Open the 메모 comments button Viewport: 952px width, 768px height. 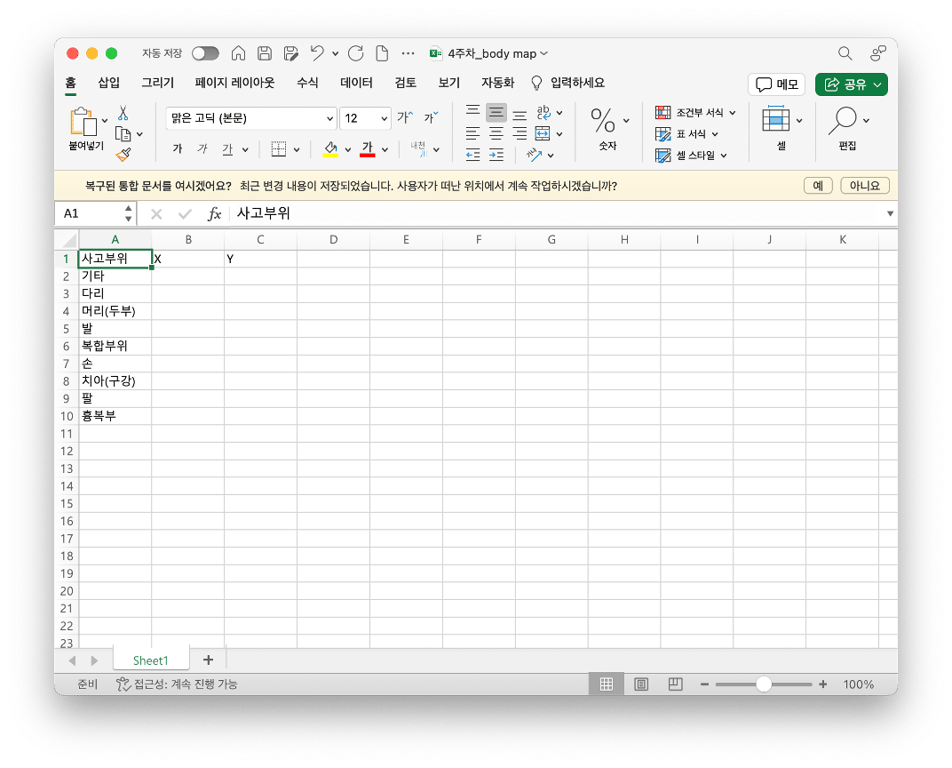[777, 84]
